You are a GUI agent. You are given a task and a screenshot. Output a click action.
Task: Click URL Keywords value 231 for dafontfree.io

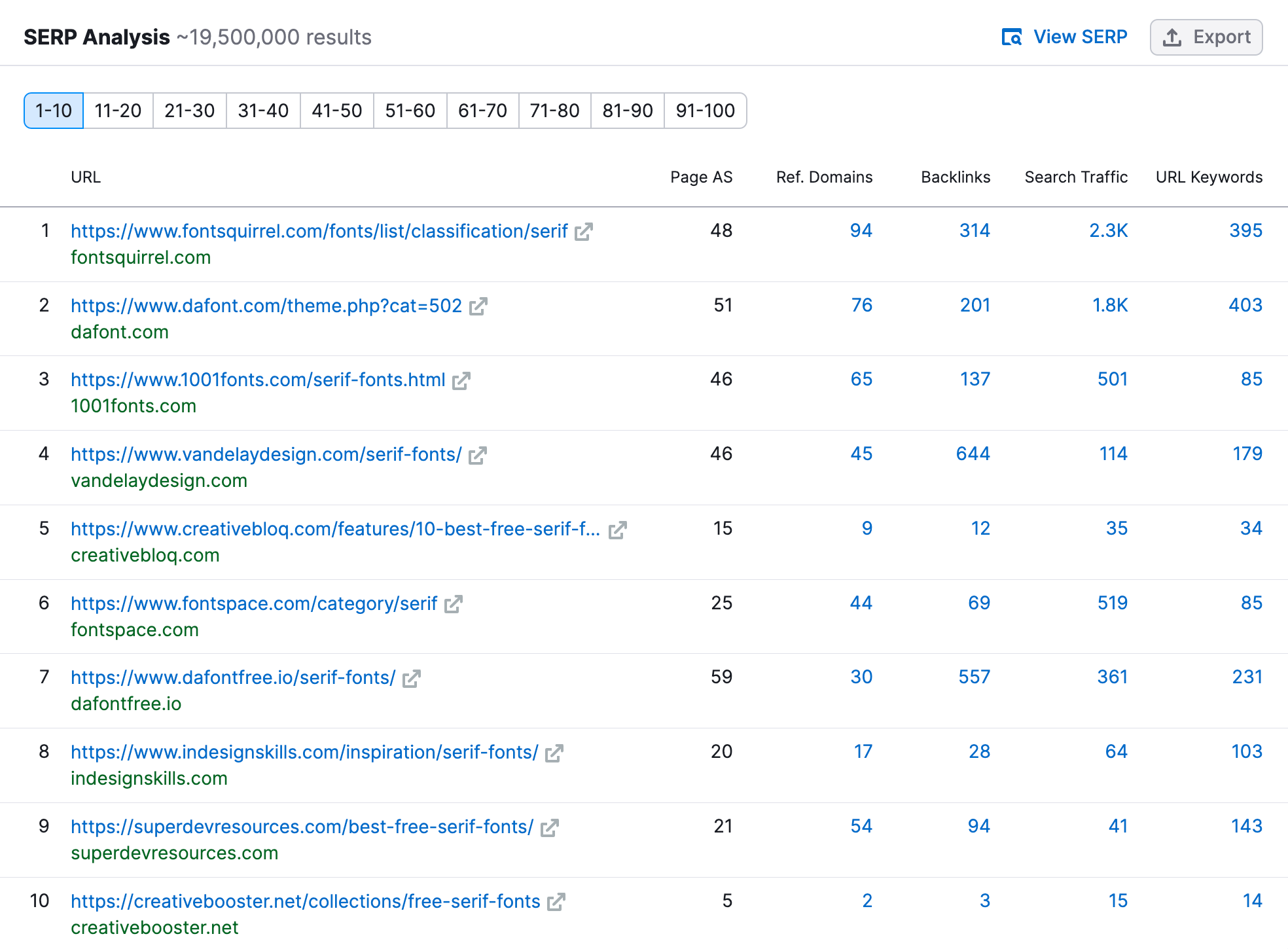pyautogui.click(x=1247, y=677)
